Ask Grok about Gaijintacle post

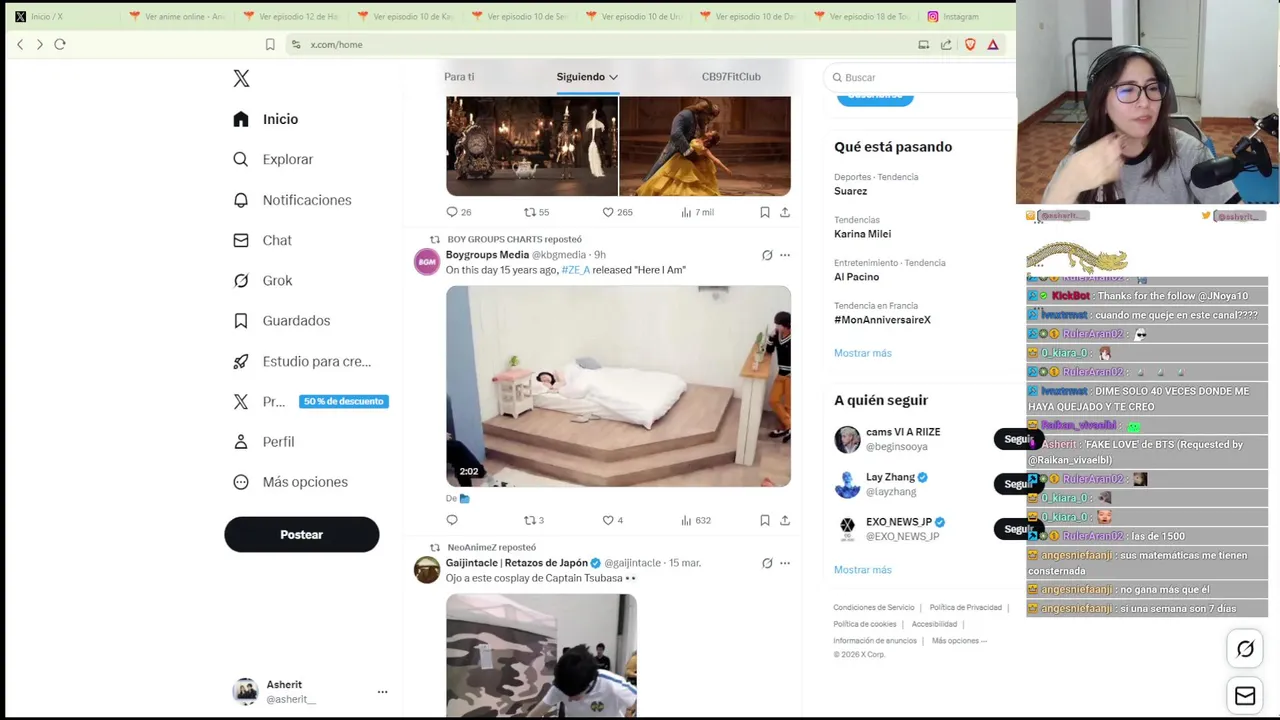click(767, 563)
